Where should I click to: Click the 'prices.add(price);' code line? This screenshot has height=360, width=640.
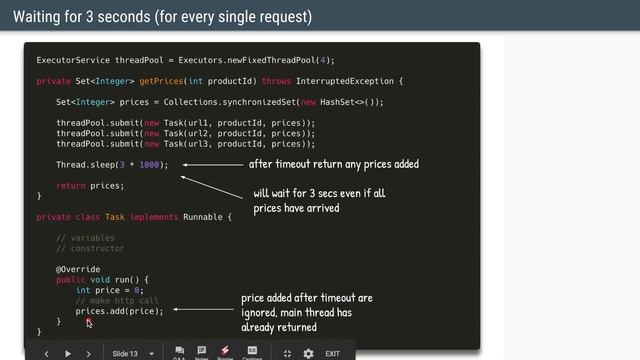pos(119,311)
